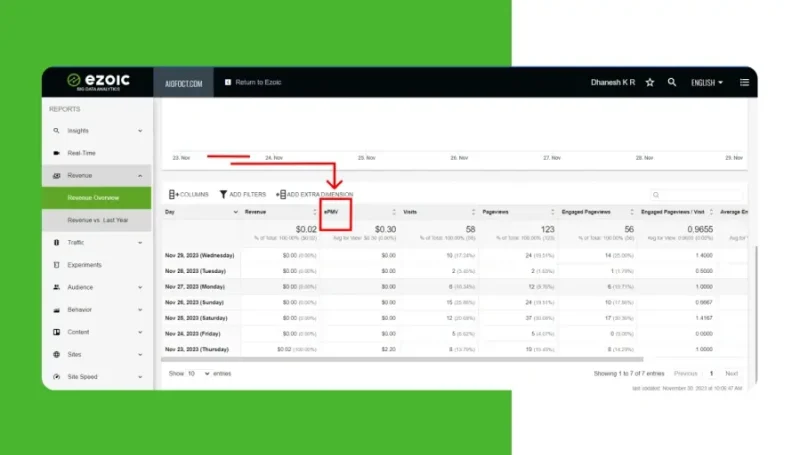This screenshot has height=455, width=800.
Task: Select the Nov 28, 2023 (Tuesday) row
Action: [455, 271]
